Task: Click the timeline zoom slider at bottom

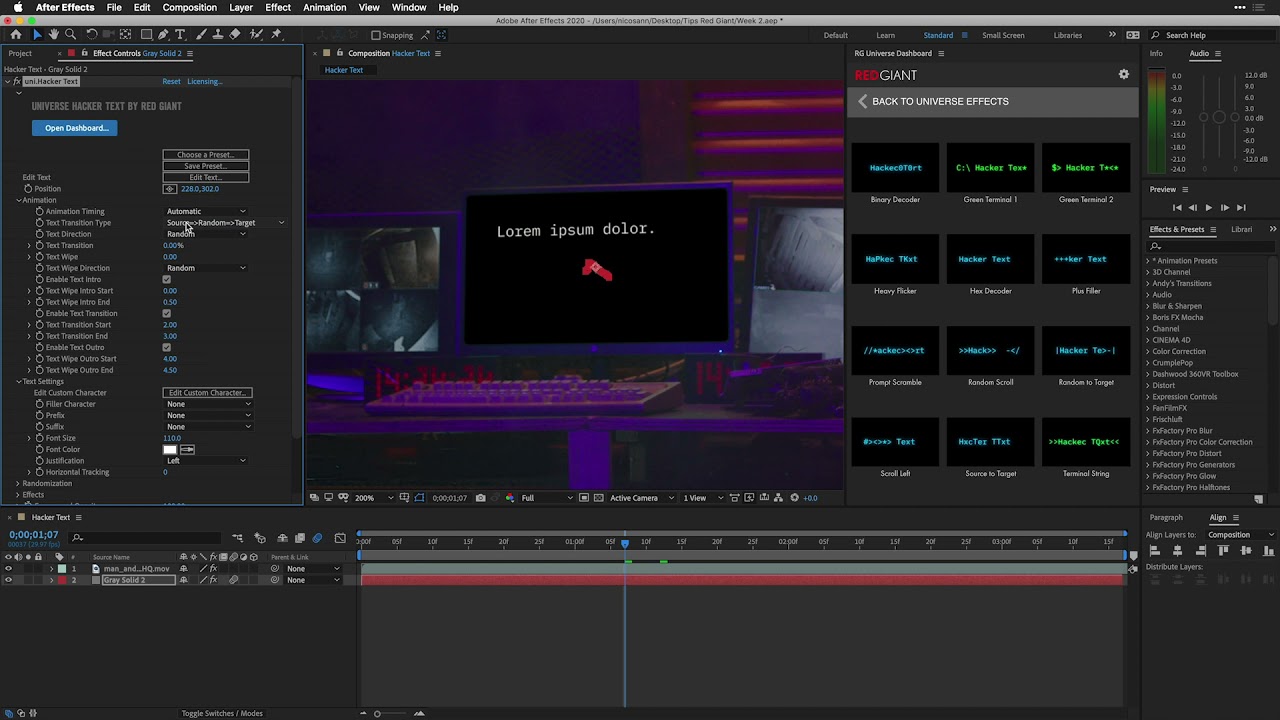Action: tap(391, 713)
